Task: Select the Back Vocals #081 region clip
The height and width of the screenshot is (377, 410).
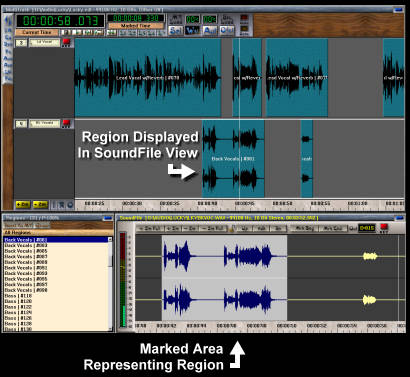Action: (233, 159)
